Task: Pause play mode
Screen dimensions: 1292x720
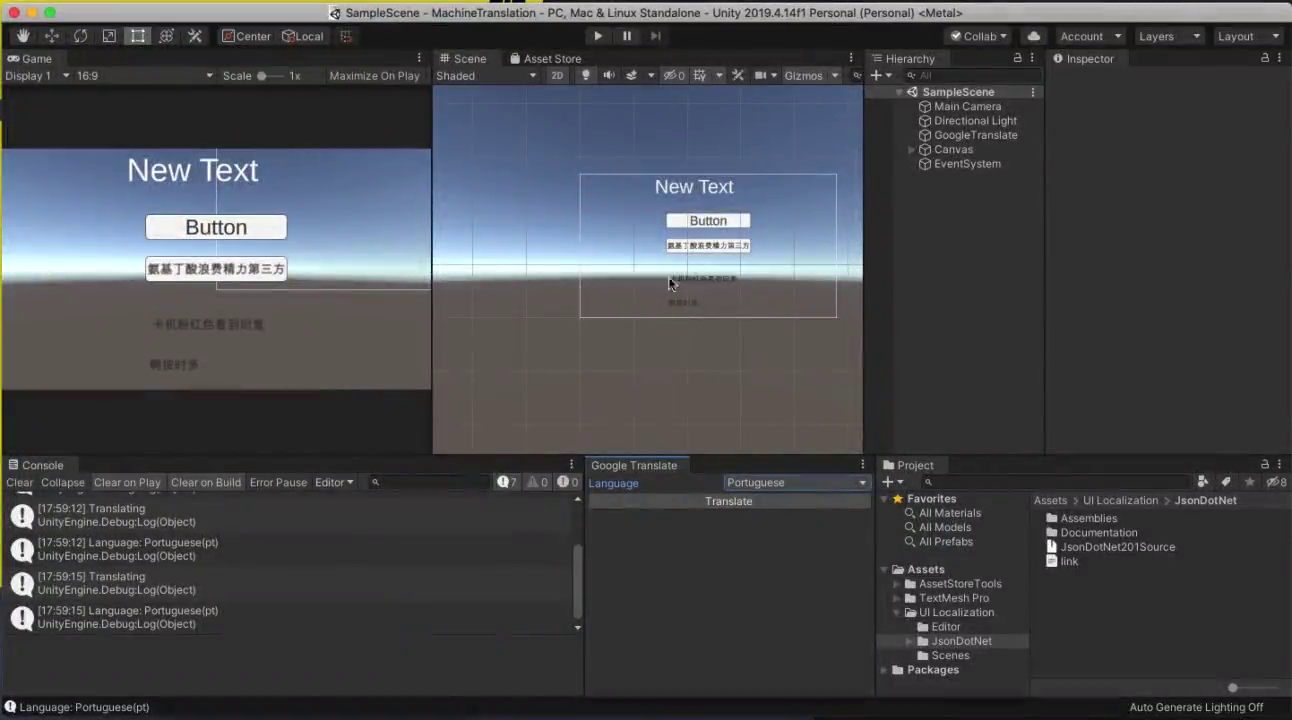Action: [627, 36]
